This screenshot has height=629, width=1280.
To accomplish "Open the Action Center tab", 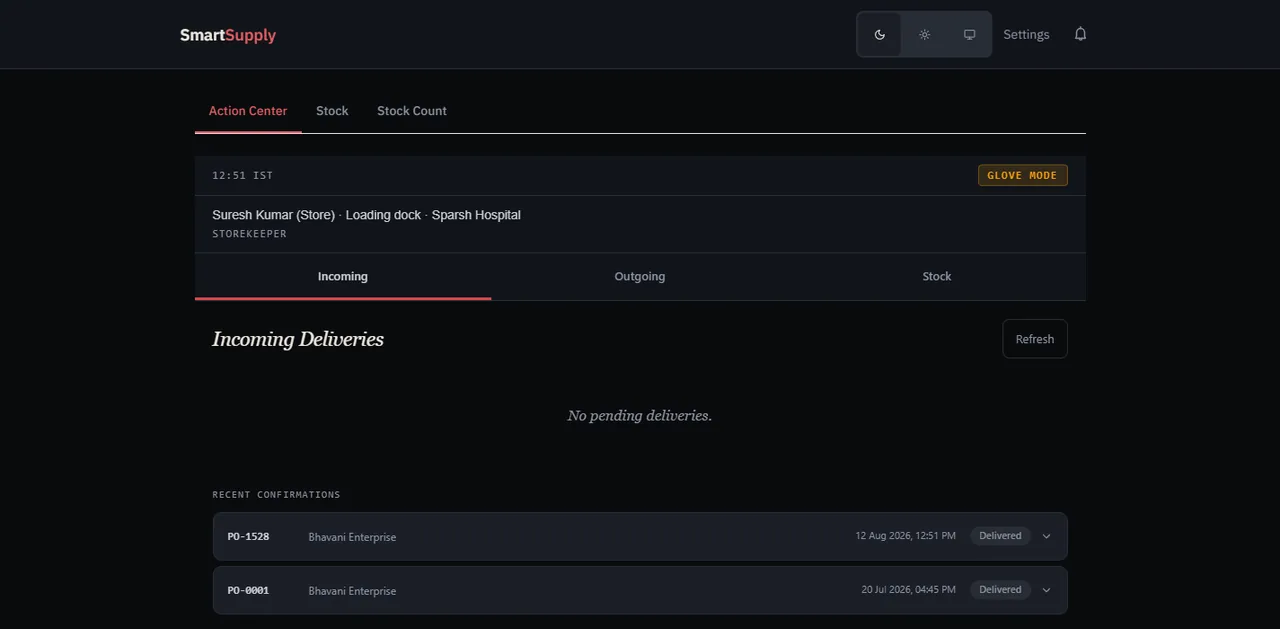I will tap(248, 111).
